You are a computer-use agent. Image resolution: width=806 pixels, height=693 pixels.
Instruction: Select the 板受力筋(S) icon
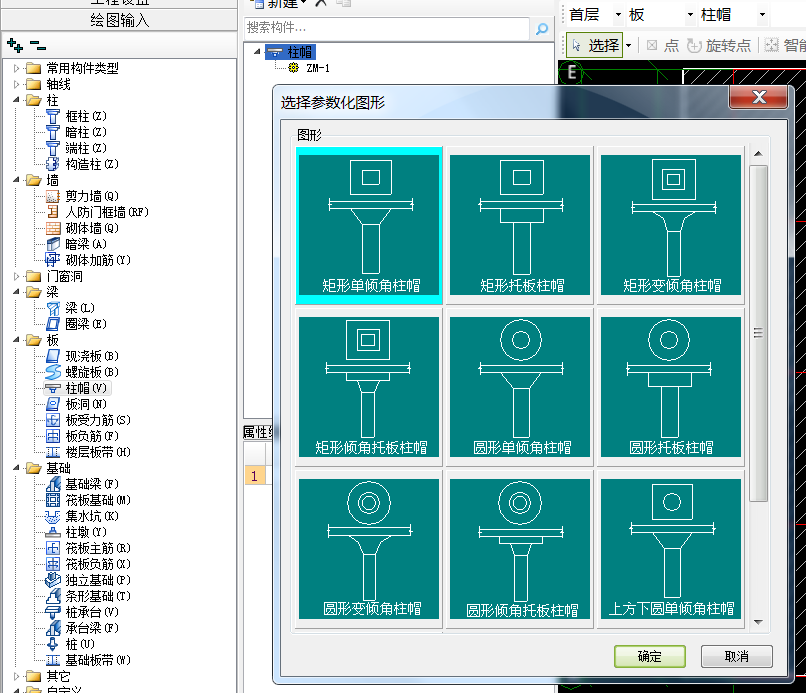click(53, 420)
